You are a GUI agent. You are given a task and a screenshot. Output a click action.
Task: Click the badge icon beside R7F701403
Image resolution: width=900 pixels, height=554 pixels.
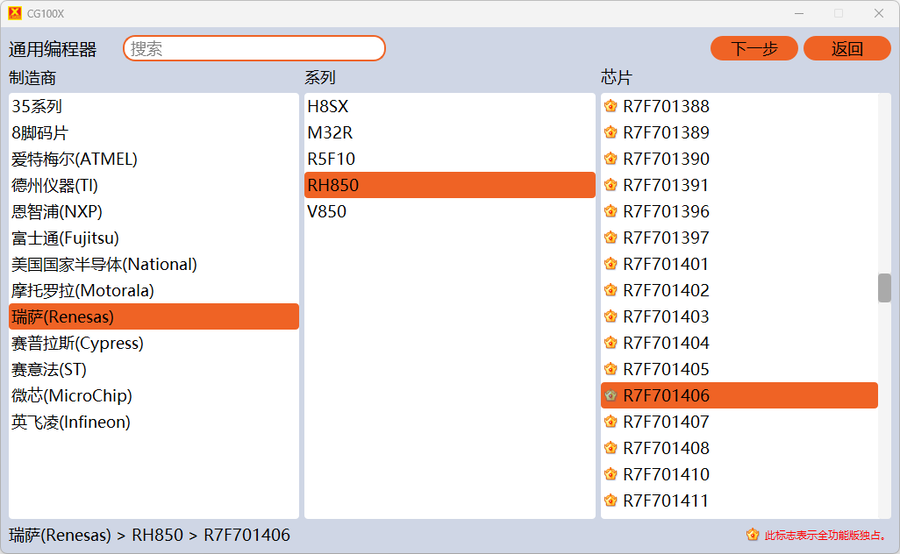611,317
